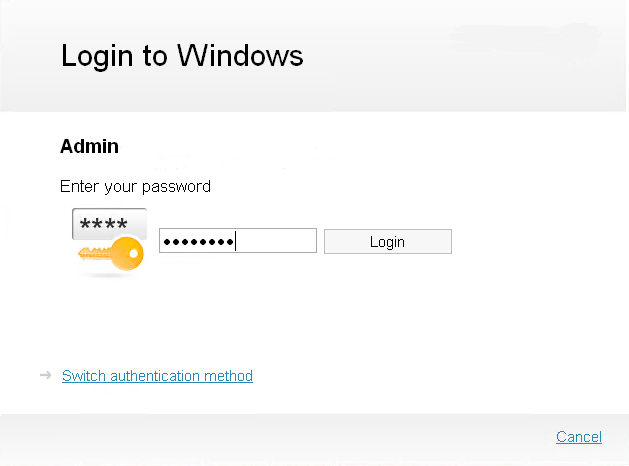Focus the password input field
The width and height of the screenshot is (629, 466).
click(x=238, y=241)
